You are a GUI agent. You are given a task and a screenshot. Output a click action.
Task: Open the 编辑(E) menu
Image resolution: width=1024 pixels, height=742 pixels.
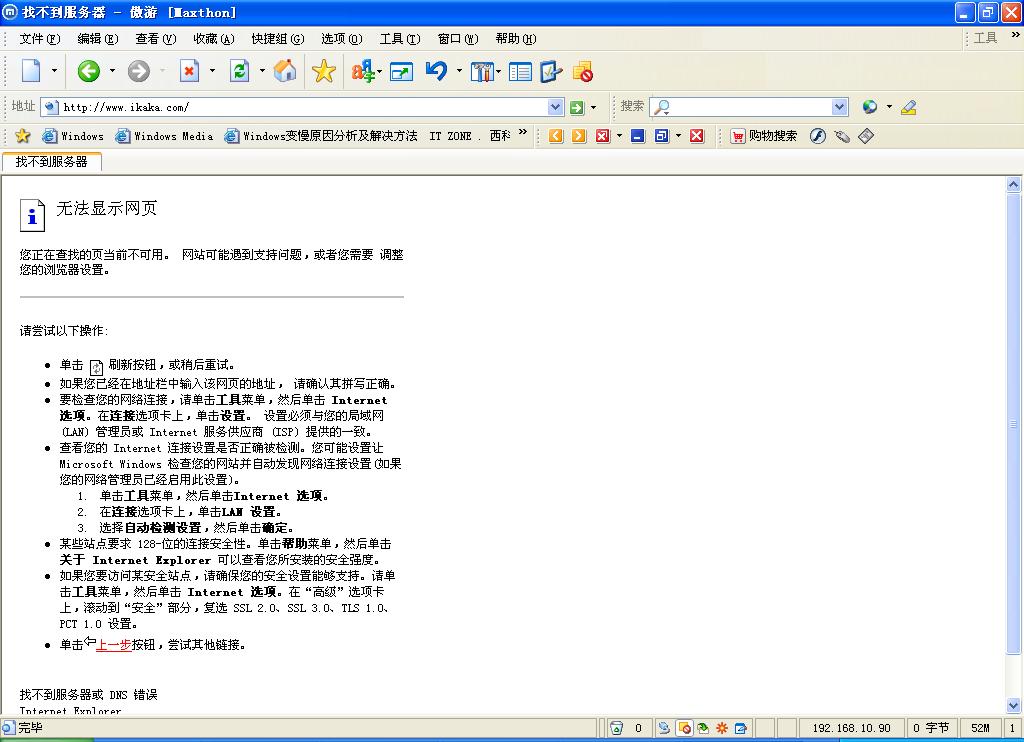coord(98,39)
